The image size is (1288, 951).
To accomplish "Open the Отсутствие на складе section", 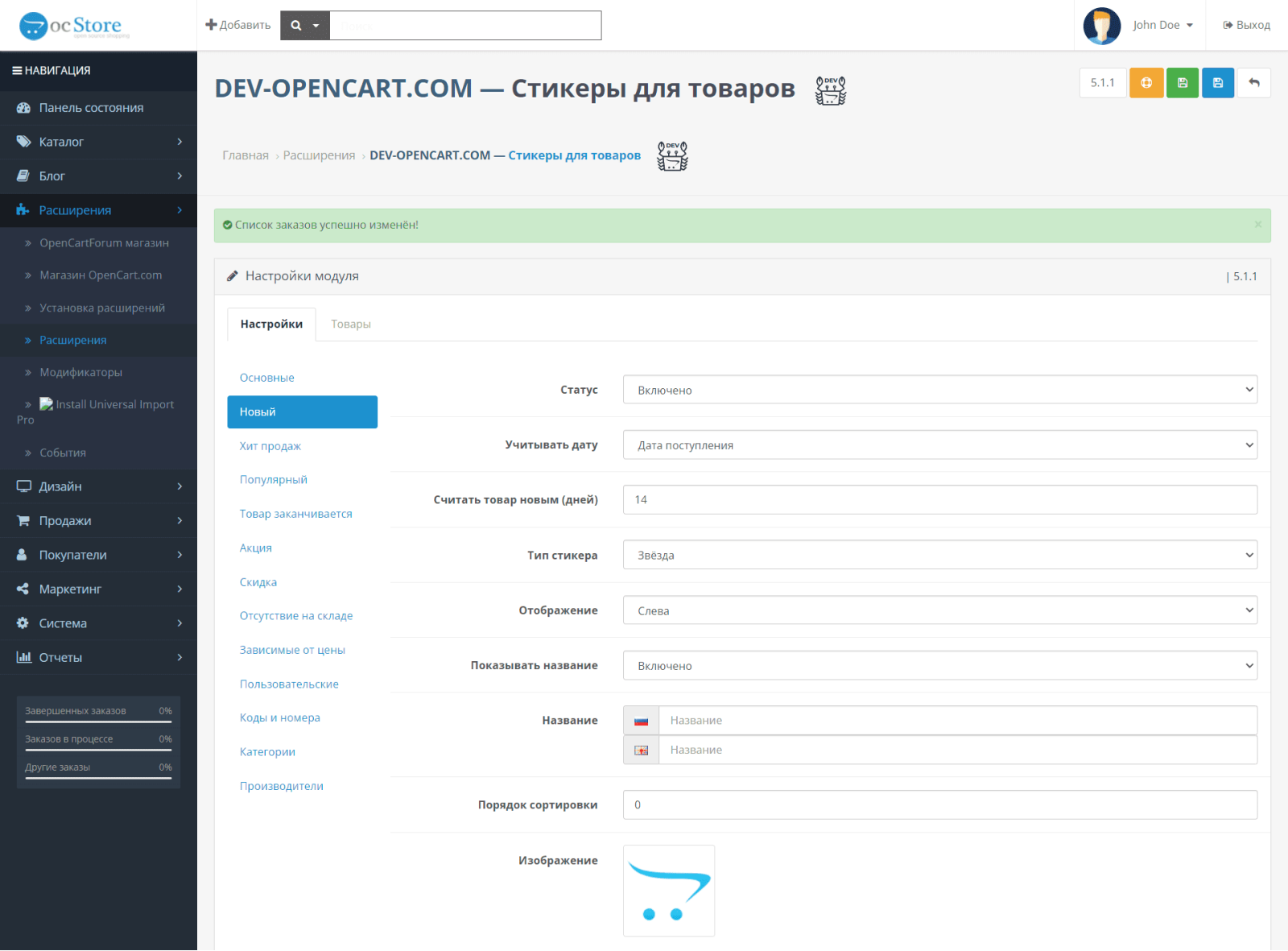I will (x=302, y=616).
